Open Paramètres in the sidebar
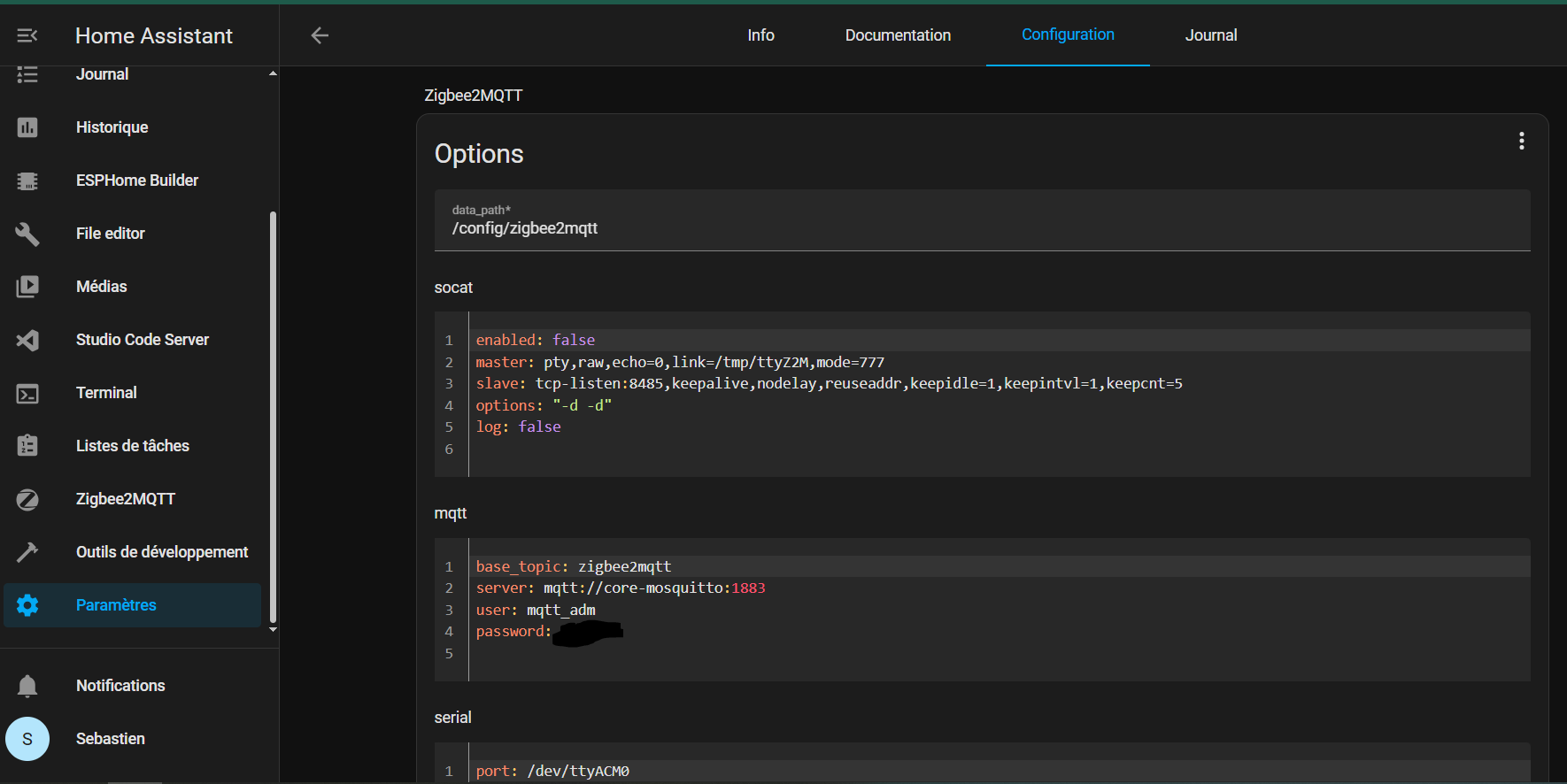 (133, 605)
